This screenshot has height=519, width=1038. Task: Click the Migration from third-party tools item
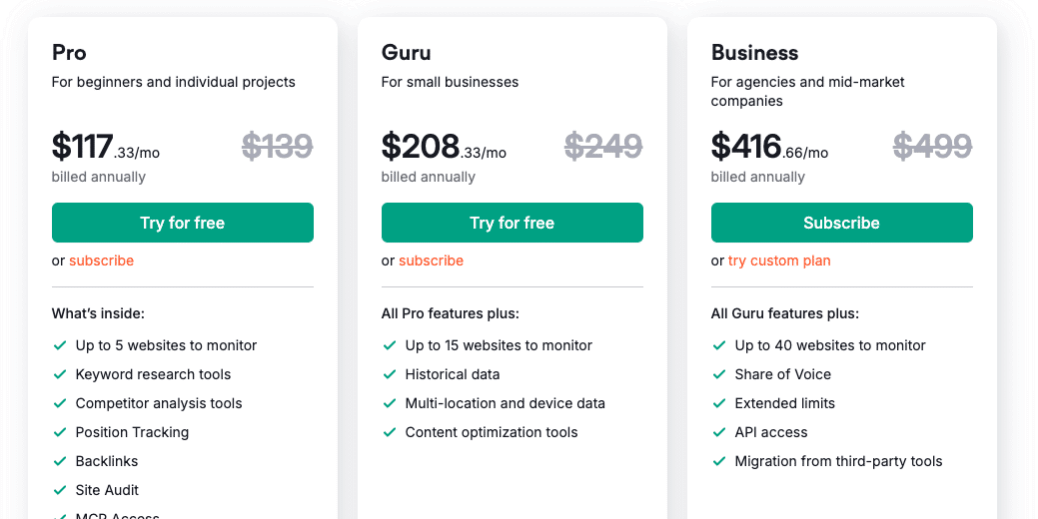[x=838, y=462]
